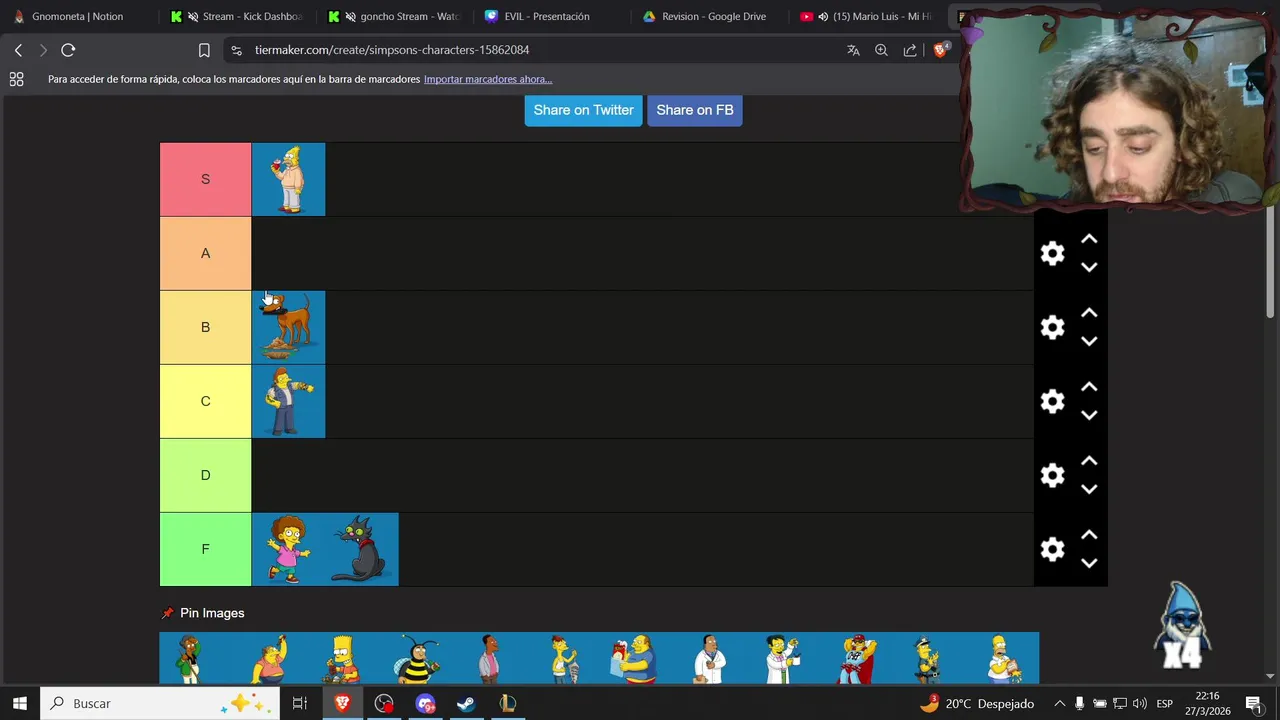The width and height of the screenshot is (1280, 720).
Task: Click the Share on Twitter button
Action: pos(583,110)
